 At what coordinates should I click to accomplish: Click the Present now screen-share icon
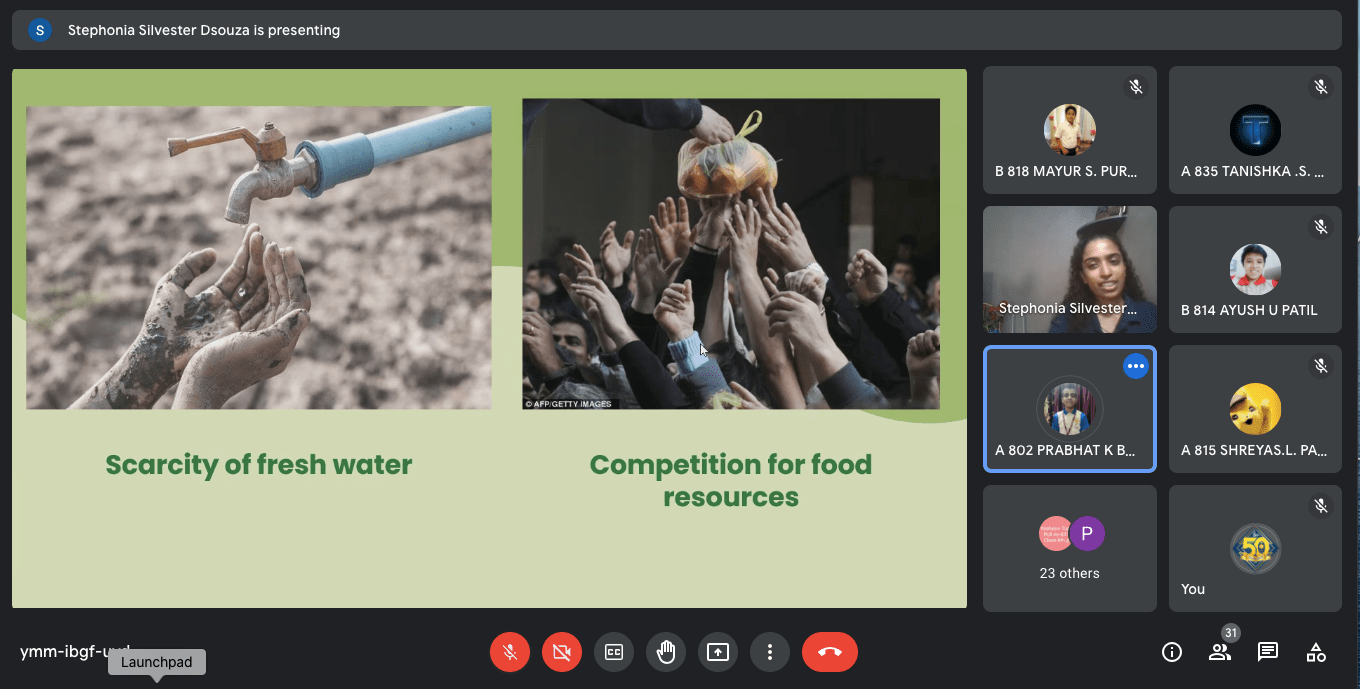tap(718, 652)
